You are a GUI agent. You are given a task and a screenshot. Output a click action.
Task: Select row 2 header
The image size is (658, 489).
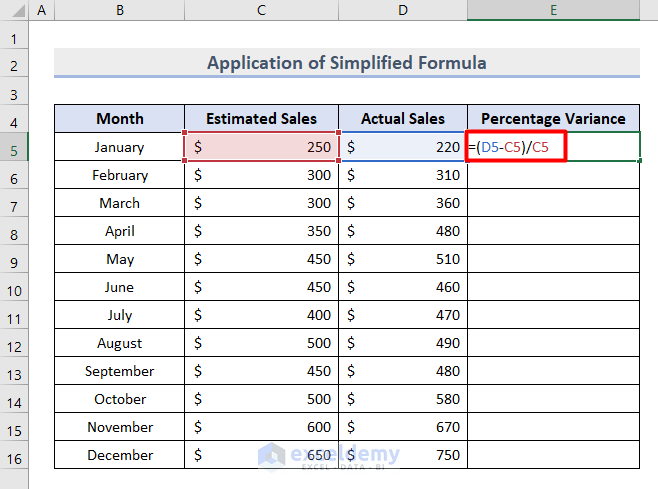[14, 64]
